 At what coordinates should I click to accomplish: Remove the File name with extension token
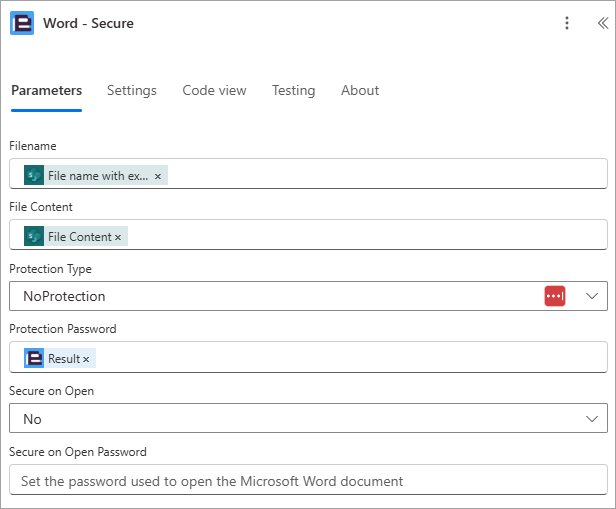(158, 176)
